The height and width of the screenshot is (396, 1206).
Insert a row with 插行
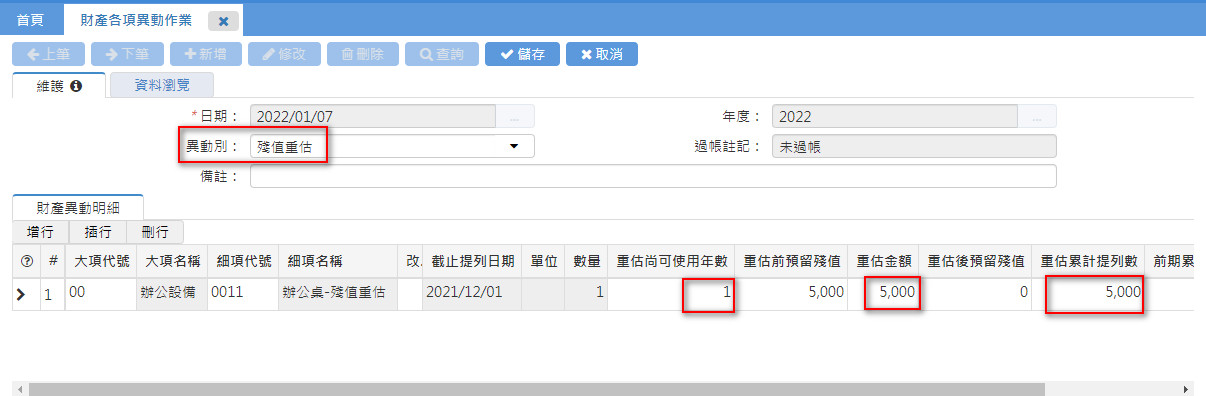point(98,231)
